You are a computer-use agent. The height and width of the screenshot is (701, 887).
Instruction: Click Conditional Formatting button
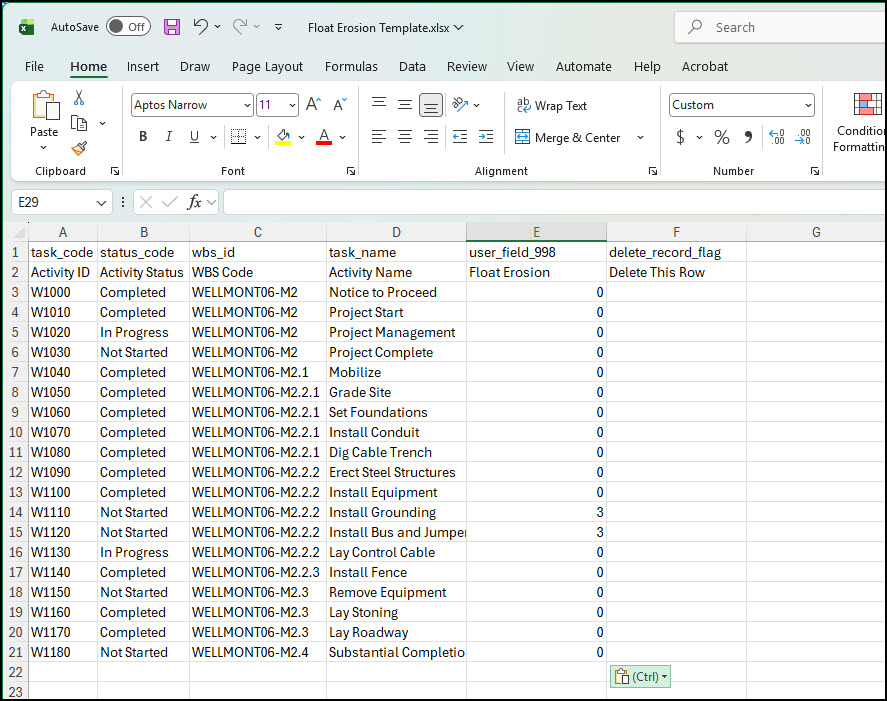click(x=860, y=122)
